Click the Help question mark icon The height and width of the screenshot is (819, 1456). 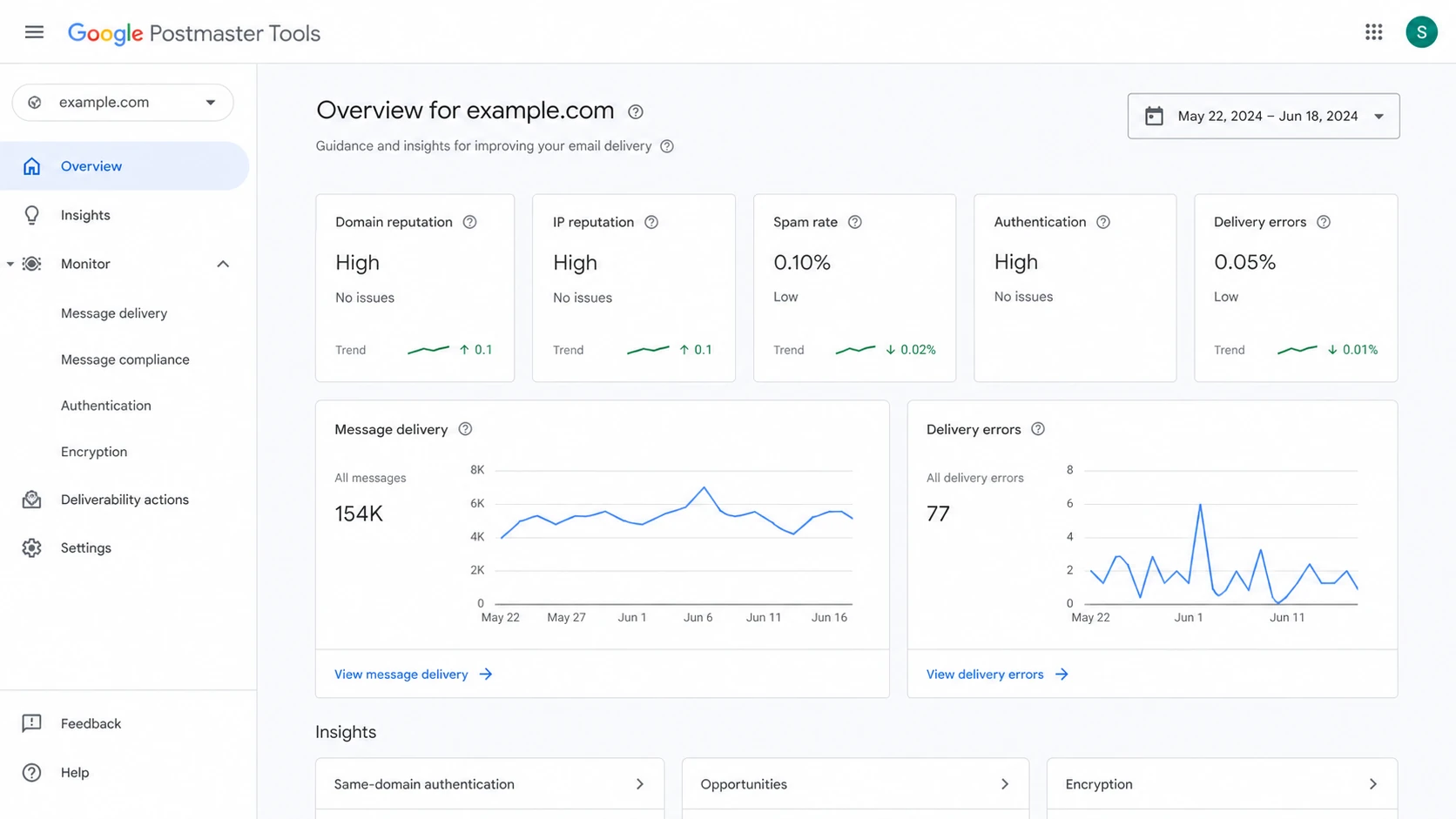[x=32, y=772]
